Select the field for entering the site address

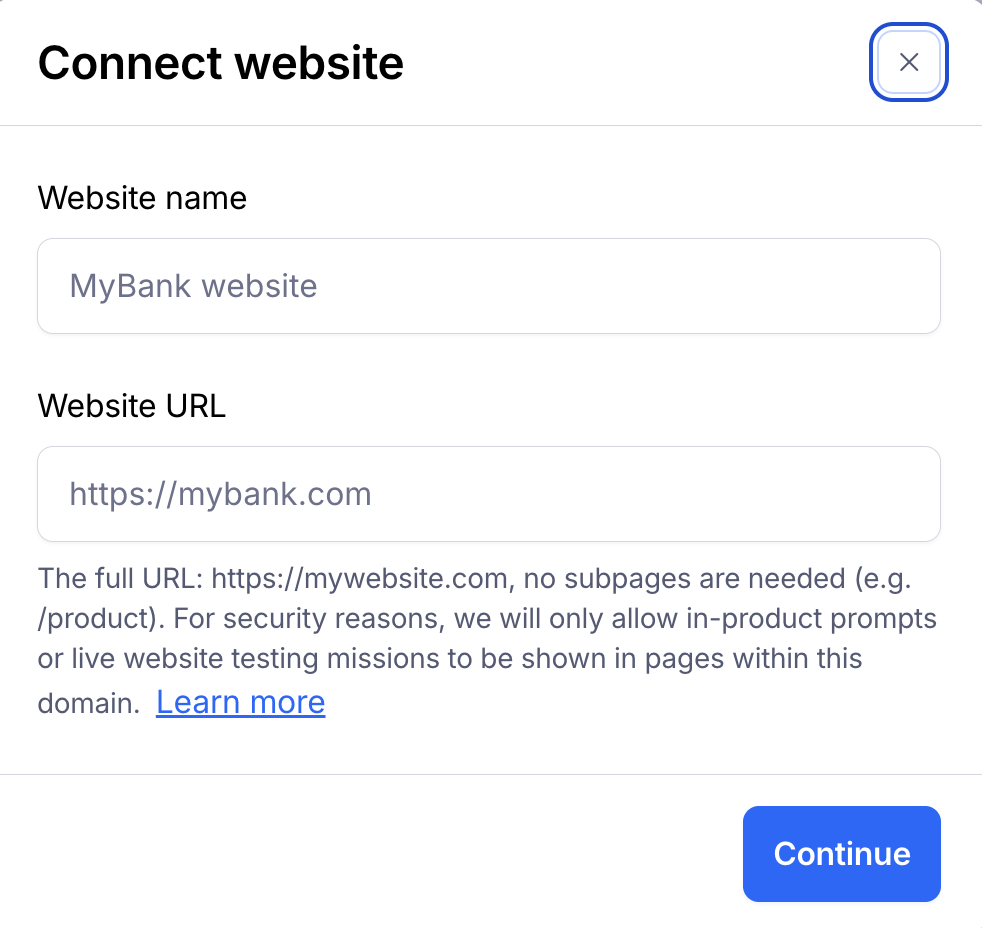tap(488, 494)
